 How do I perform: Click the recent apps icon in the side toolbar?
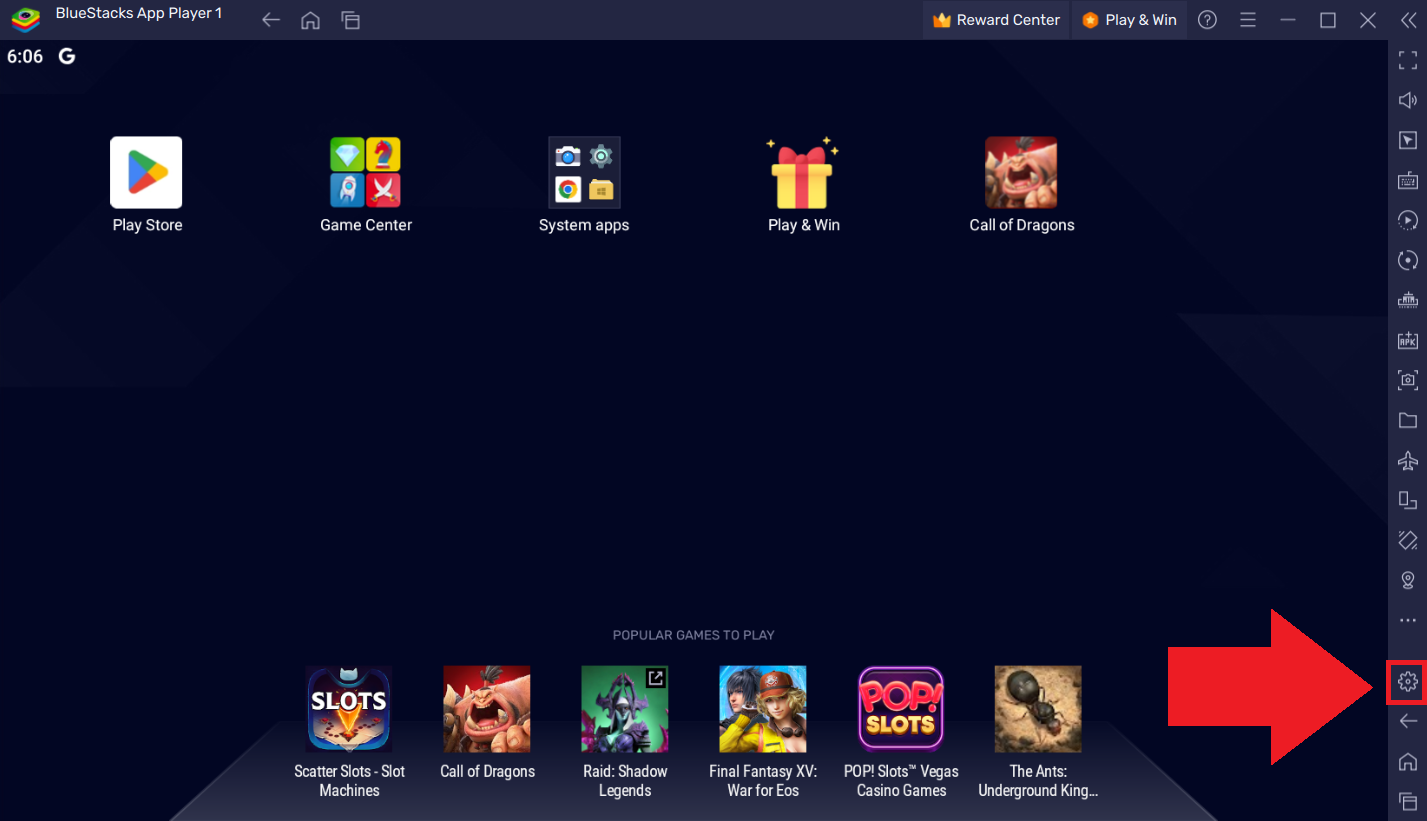click(1408, 801)
